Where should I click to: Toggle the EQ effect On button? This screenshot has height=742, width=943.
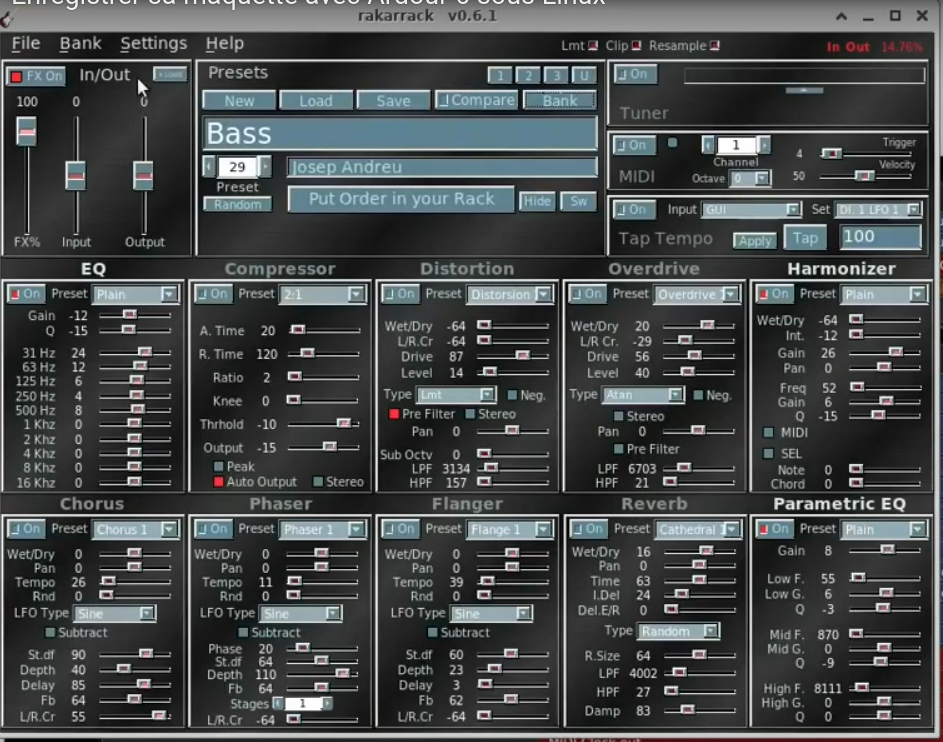[x=24, y=294]
